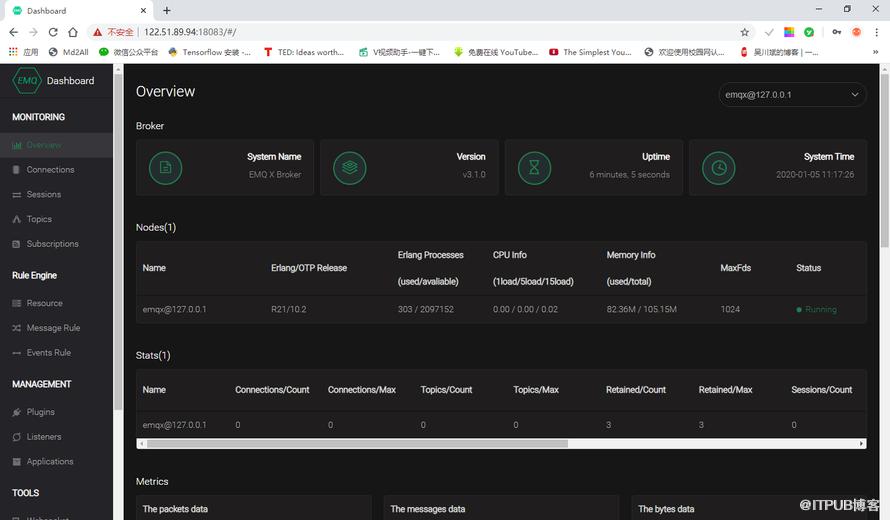Click the Stats table horizontal scrollbar thumb
Image resolution: width=890 pixels, height=520 pixels.
pyautogui.click(x=357, y=443)
